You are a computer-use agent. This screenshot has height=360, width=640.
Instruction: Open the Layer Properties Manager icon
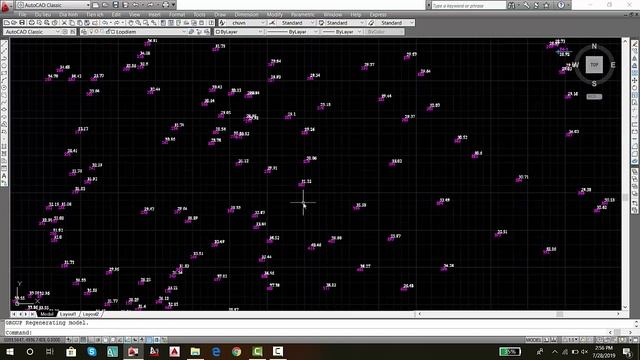click(x=84, y=31)
